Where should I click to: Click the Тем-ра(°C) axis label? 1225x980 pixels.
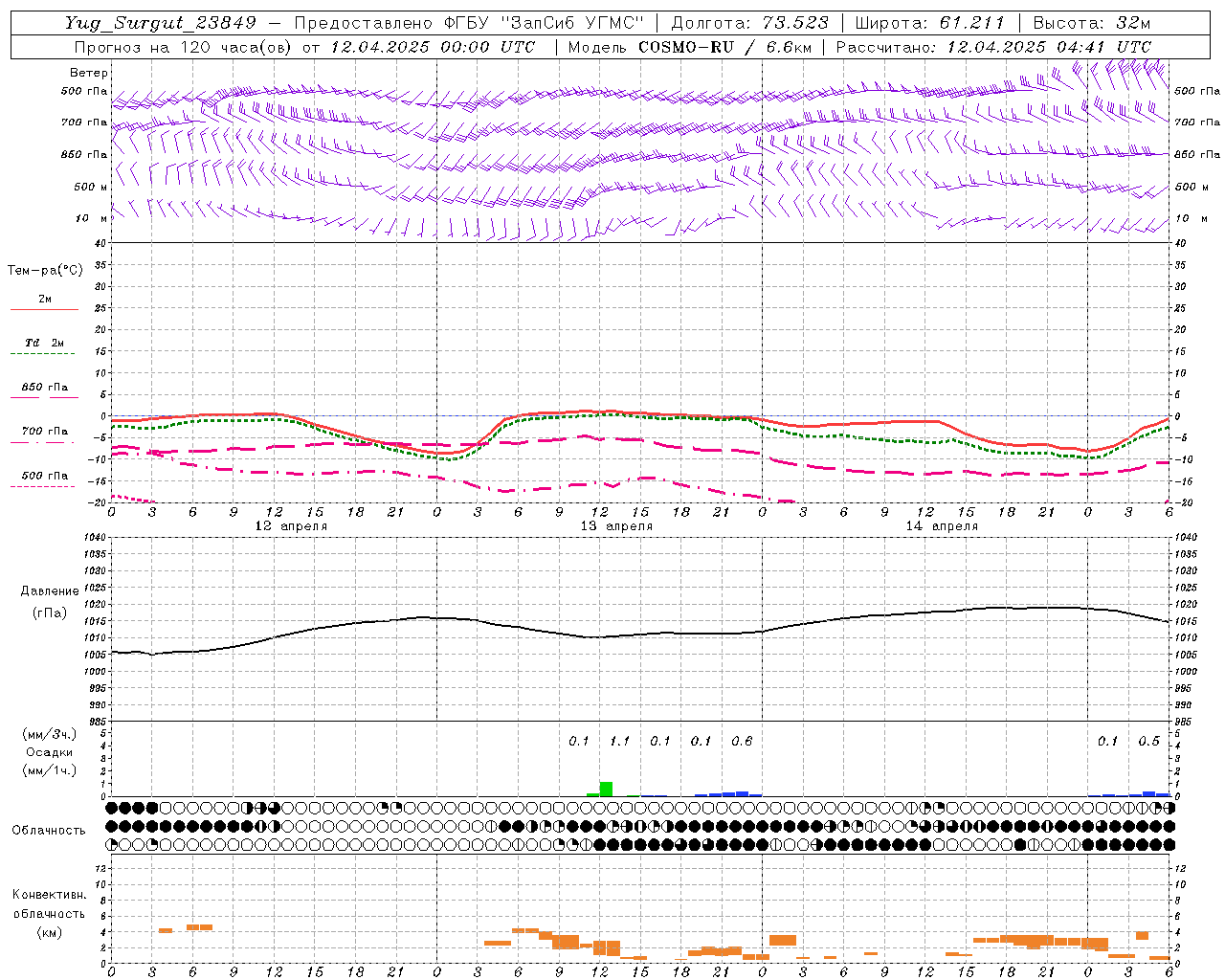coord(45,271)
